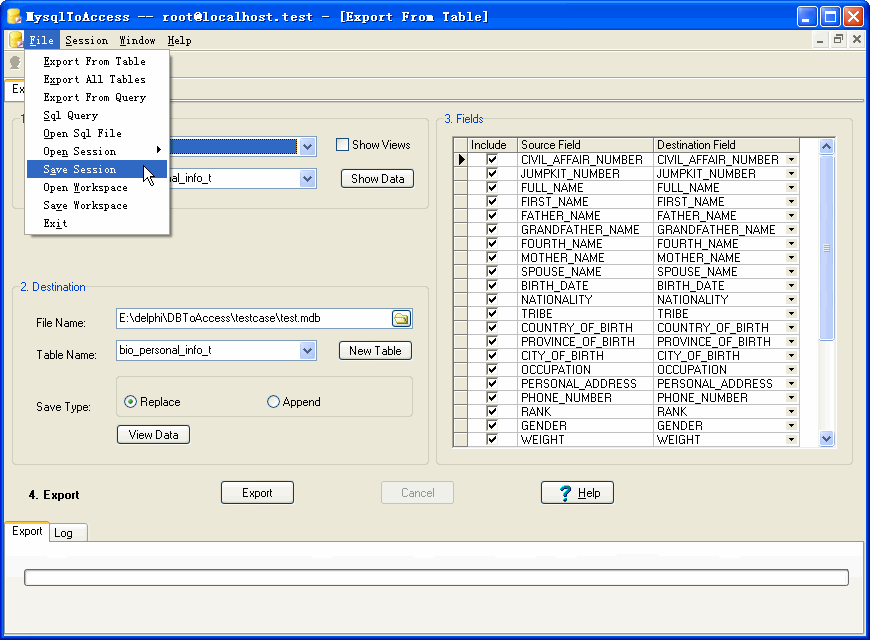
Task: Switch to the bottom Export tab
Action: (27, 531)
